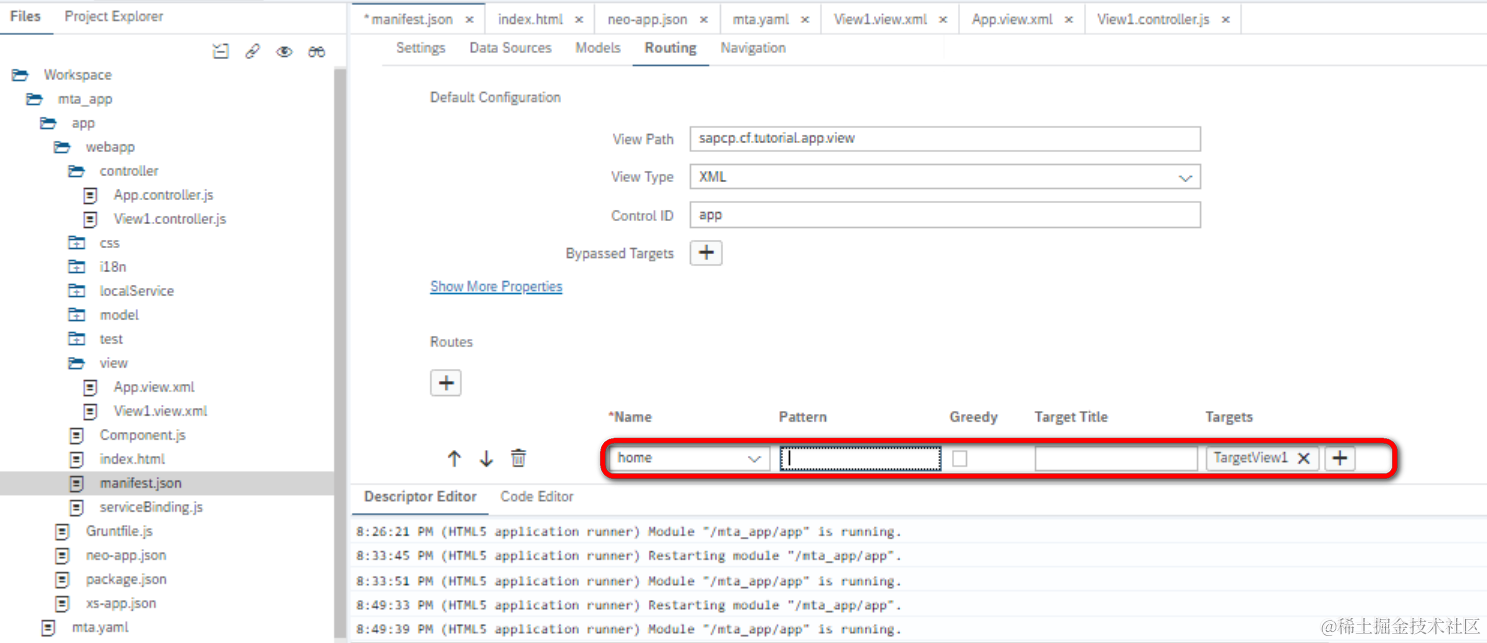Close the App.view.xml editor tab
This screenshot has width=1487, height=643.
coord(1069,19)
